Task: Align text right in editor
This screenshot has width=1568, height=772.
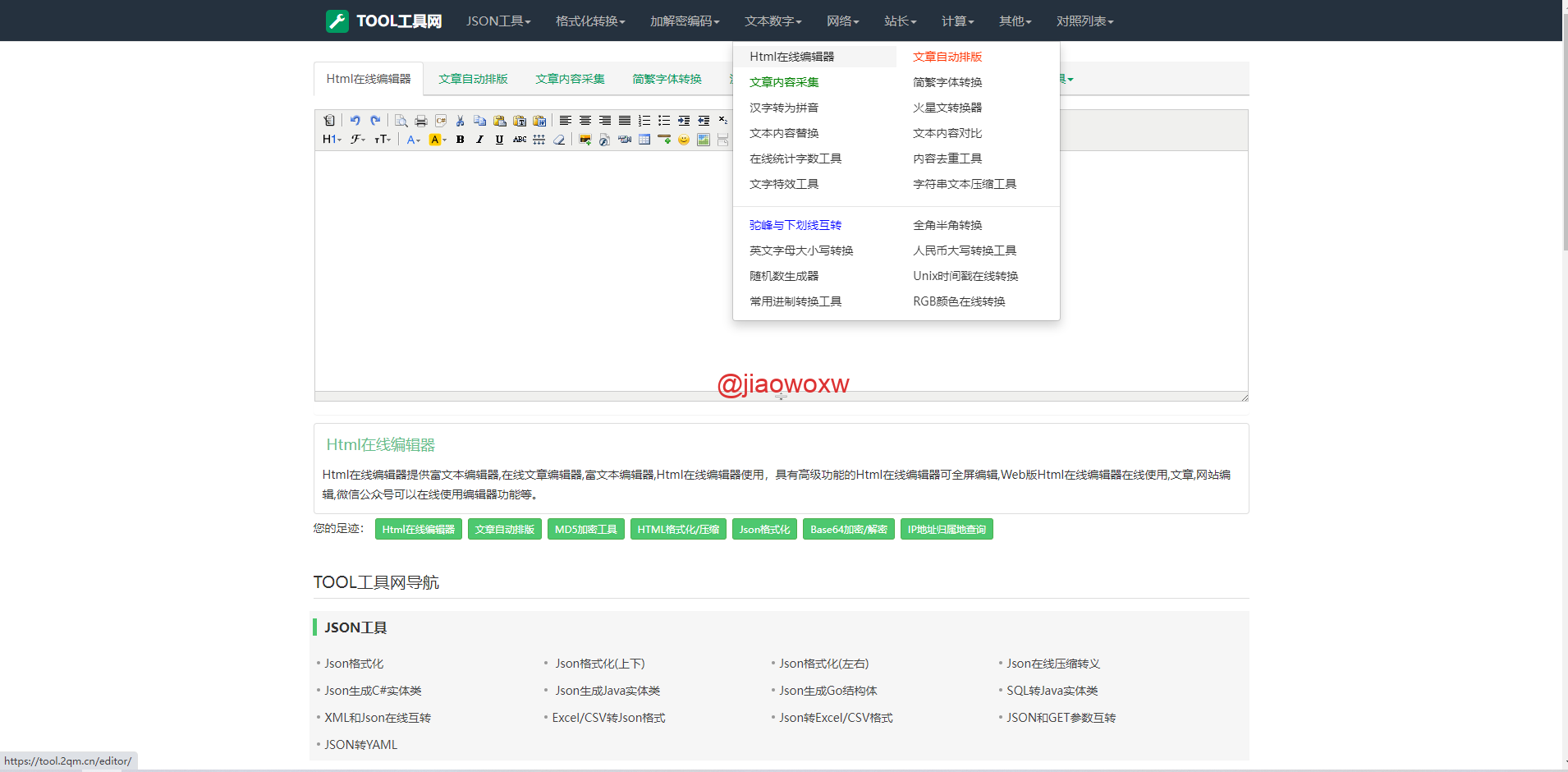Action: pyautogui.click(x=605, y=121)
